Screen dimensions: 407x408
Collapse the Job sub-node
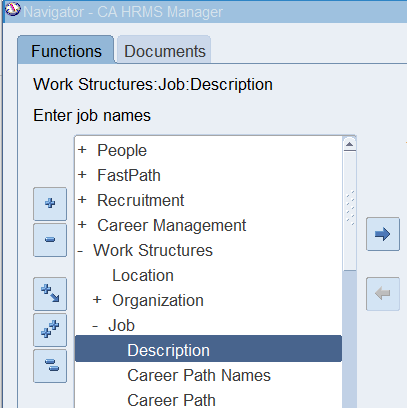95,326
